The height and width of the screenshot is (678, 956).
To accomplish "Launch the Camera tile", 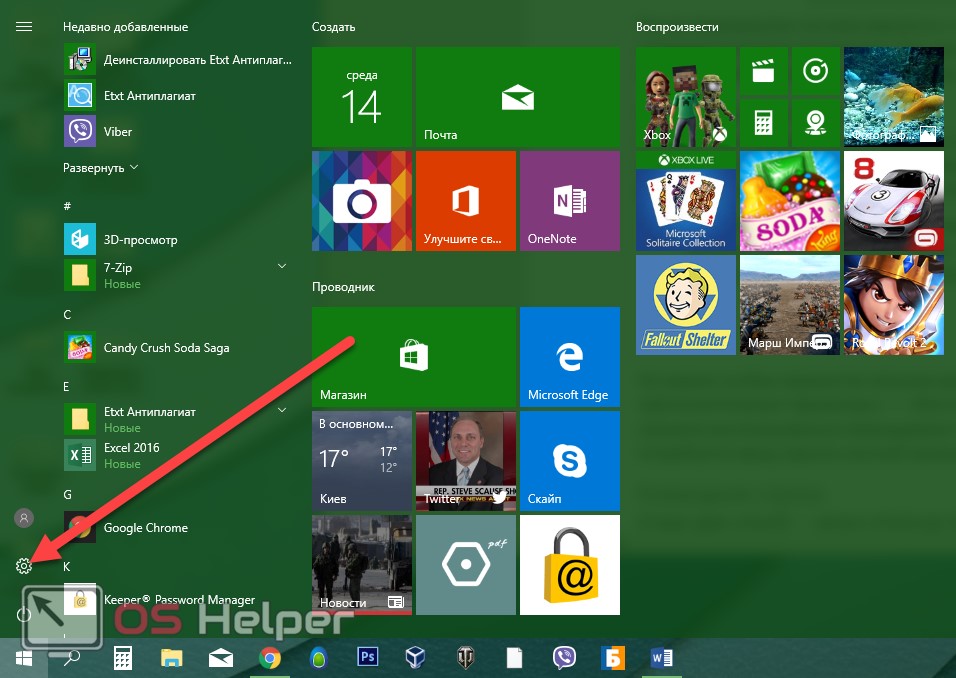I will 361,200.
